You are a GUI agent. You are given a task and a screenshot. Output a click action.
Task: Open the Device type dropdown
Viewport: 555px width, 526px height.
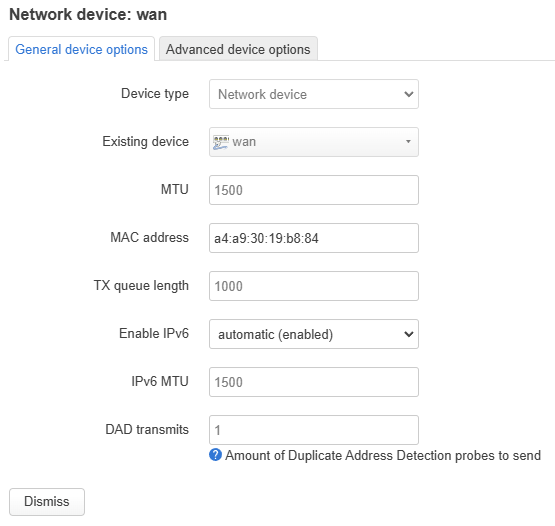314,94
